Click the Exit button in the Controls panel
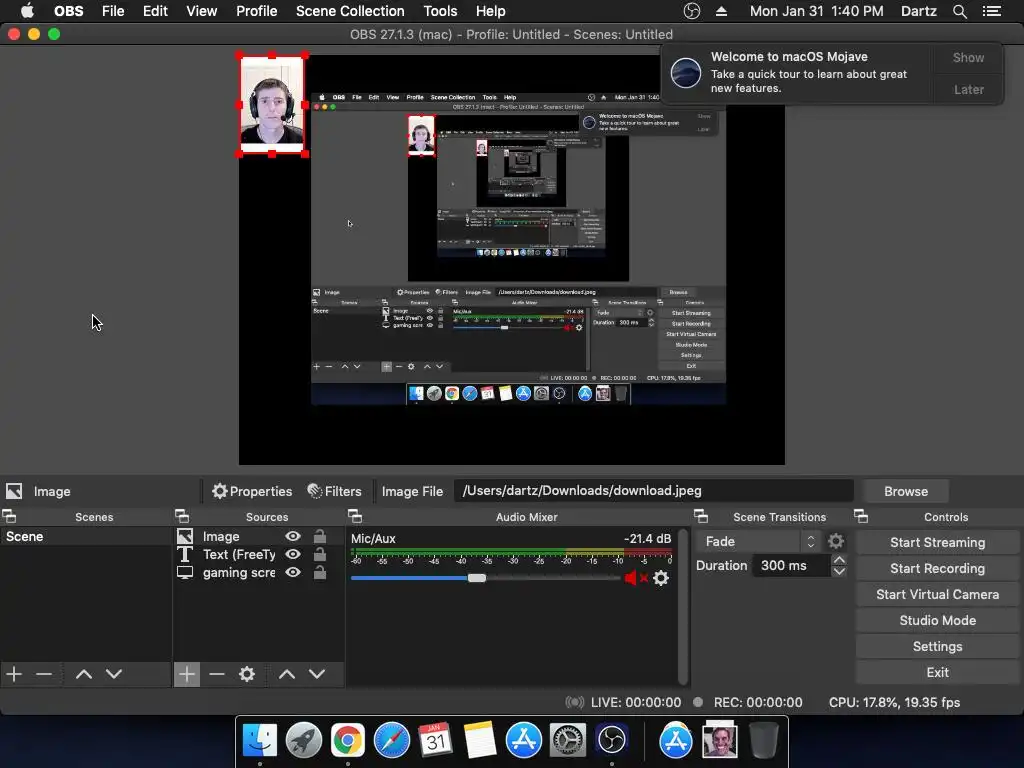 tap(937, 673)
